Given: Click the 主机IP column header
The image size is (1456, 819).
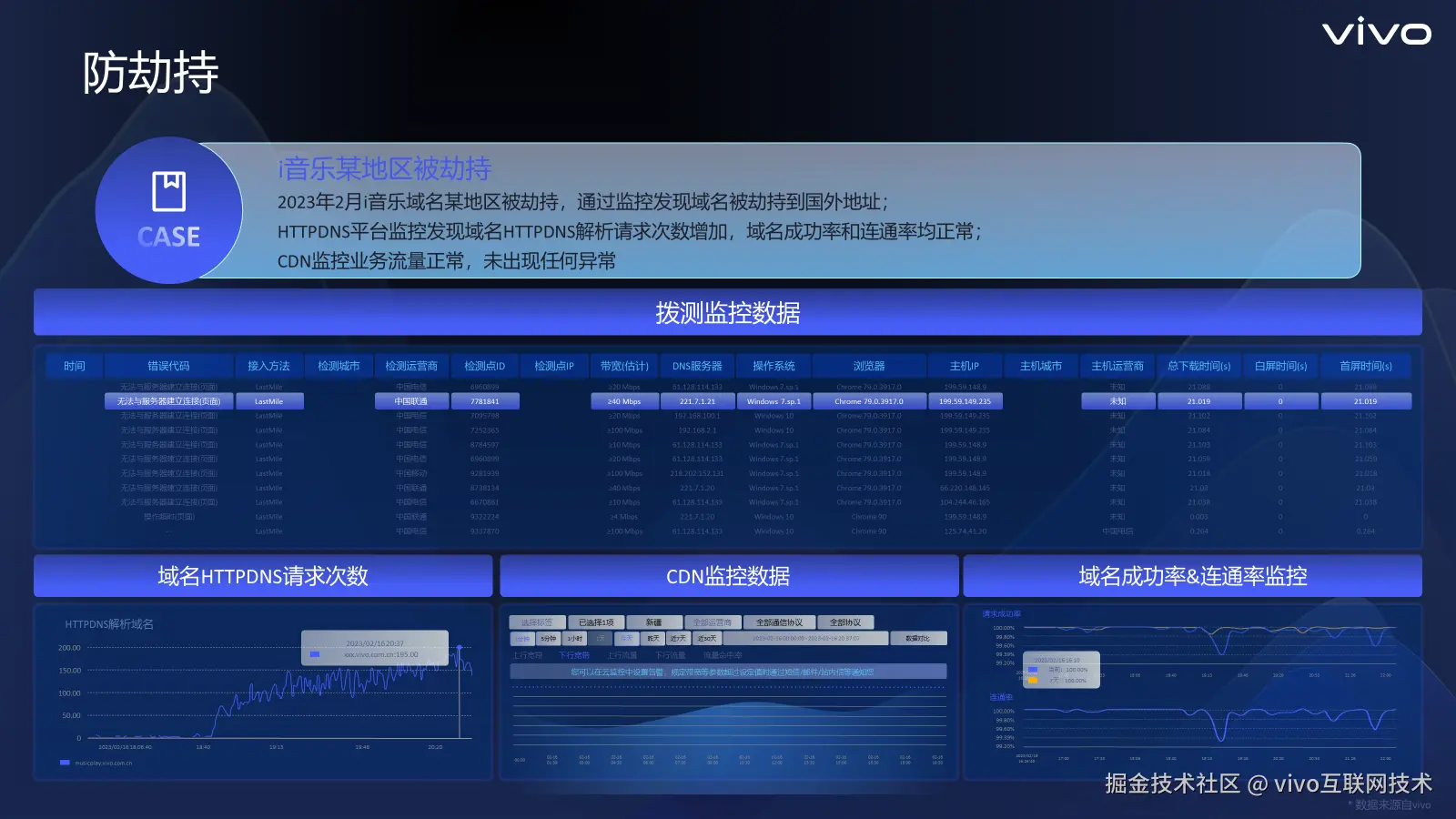Looking at the screenshot, I should pyautogui.click(x=965, y=366).
